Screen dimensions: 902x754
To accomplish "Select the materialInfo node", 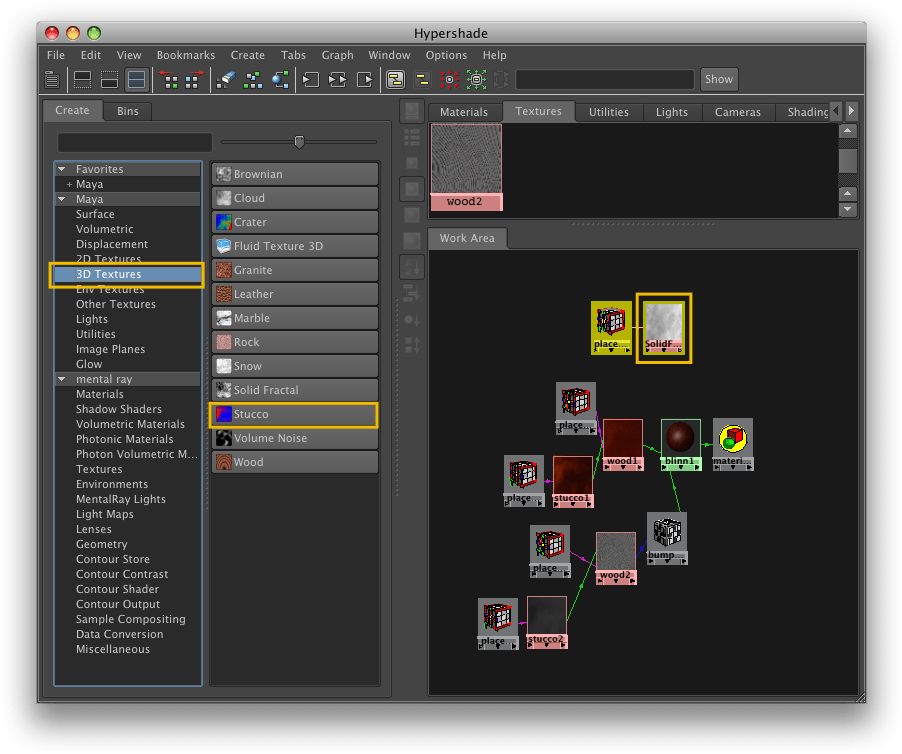I will (733, 444).
